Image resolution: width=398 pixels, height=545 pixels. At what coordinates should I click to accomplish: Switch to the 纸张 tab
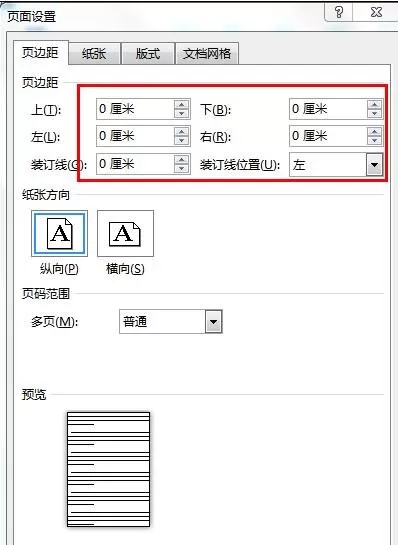coord(95,54)
